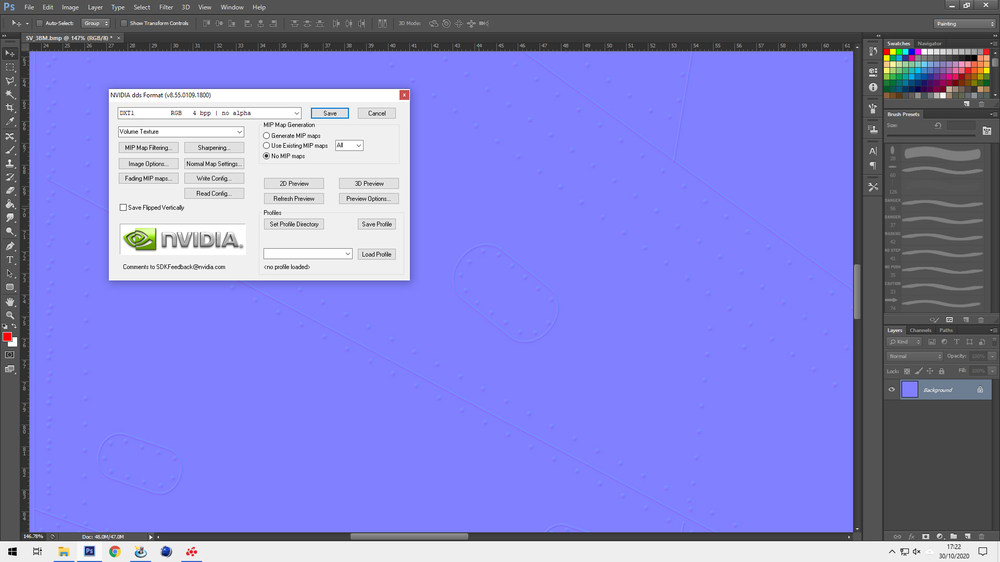Select the Crop tool
Screen dimensions: 1000x562
[x=10, y=108]
